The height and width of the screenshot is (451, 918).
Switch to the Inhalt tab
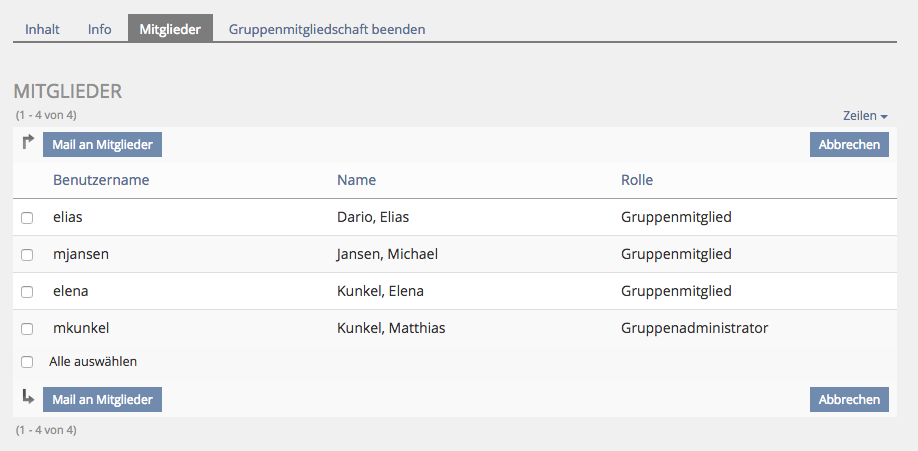42,29
